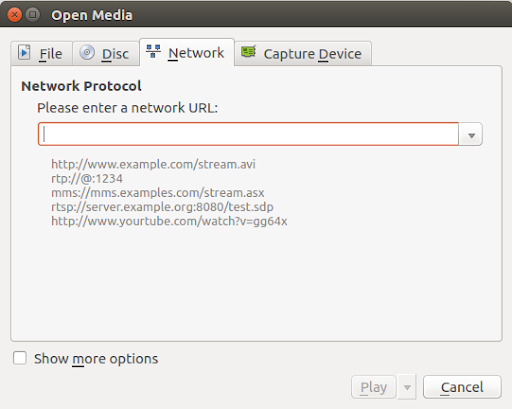Click the example rtsp://server.example.org URL text

162,207
